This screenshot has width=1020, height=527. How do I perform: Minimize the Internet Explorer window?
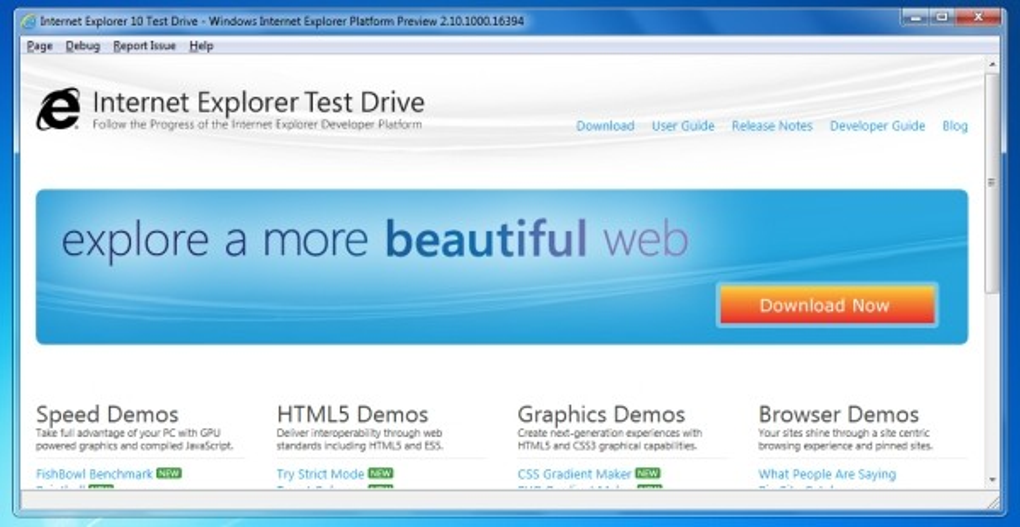pyautogui.click(x=917, y=18)
